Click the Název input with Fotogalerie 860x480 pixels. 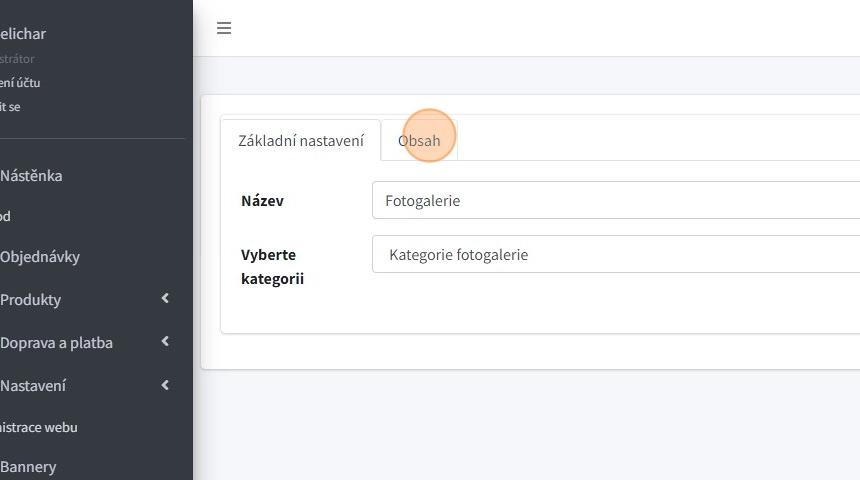[x=615, y=200]
